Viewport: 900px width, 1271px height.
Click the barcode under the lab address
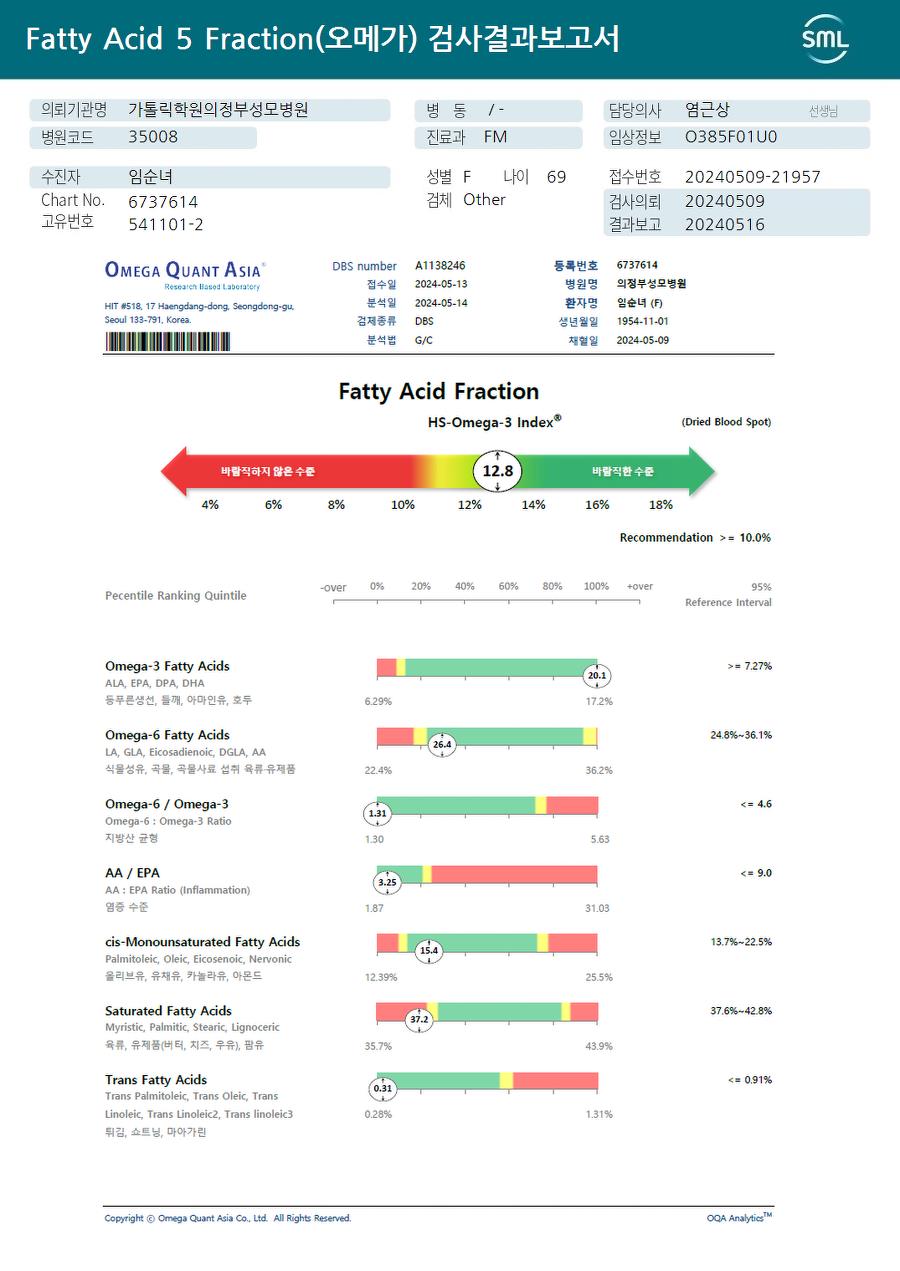tap(167, 341)
